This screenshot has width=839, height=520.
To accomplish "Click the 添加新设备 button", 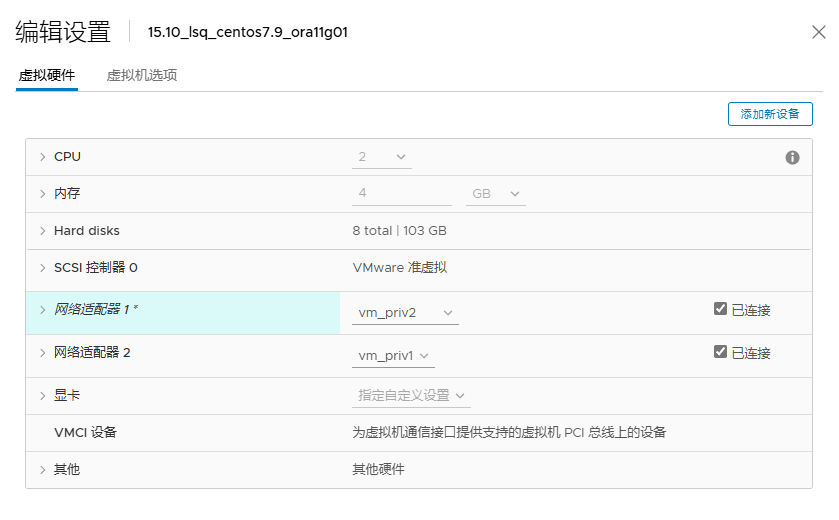I will pos(770,114).
